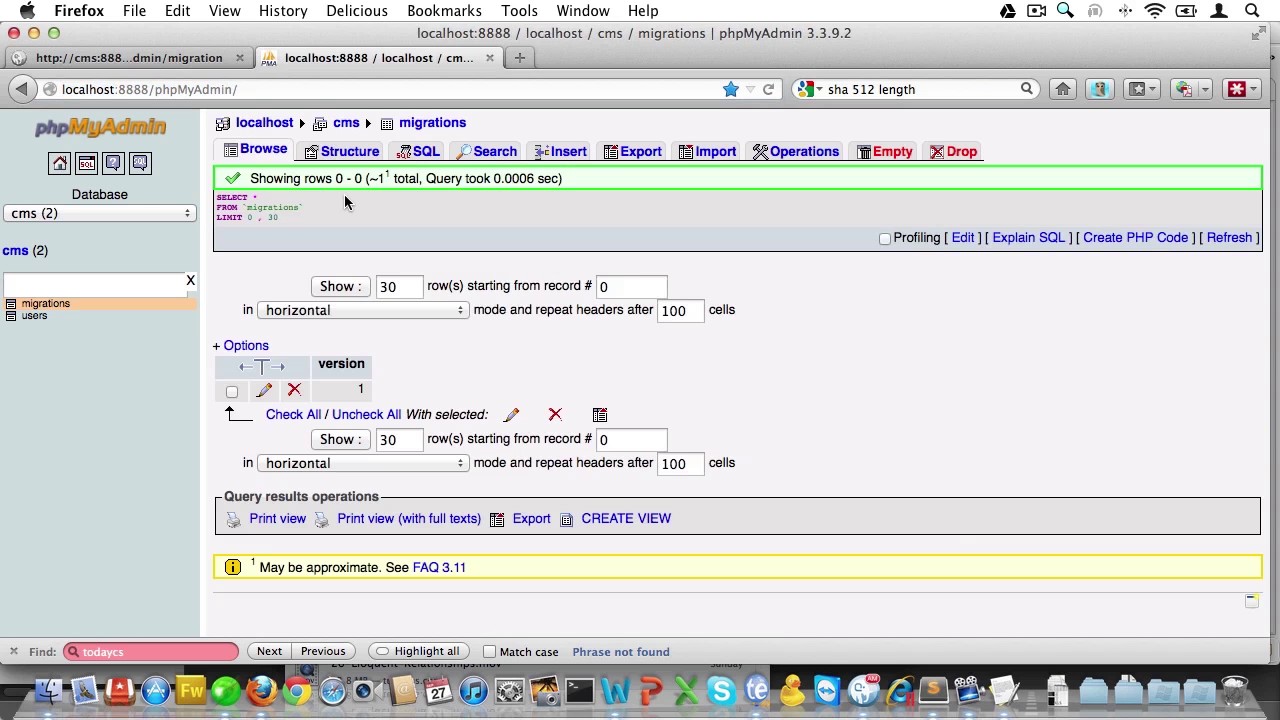The height and width of the screenshot is (720, 1280).
Task: Open the Operations tab
Action: (796, 152)
